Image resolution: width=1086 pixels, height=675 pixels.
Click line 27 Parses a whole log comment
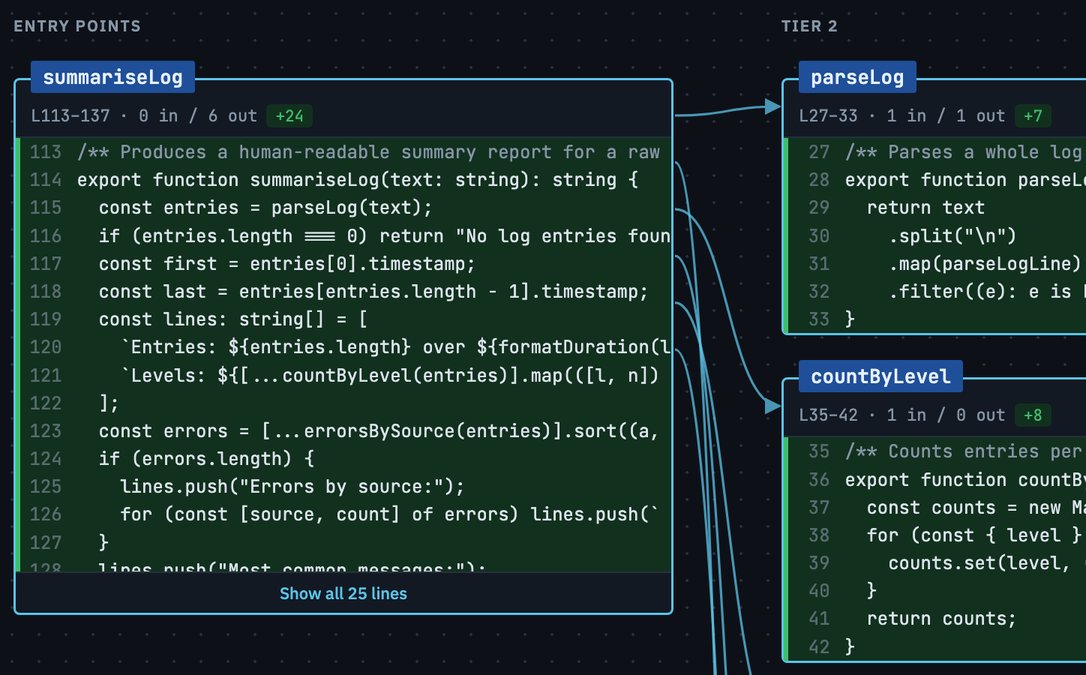coord(937,152)
